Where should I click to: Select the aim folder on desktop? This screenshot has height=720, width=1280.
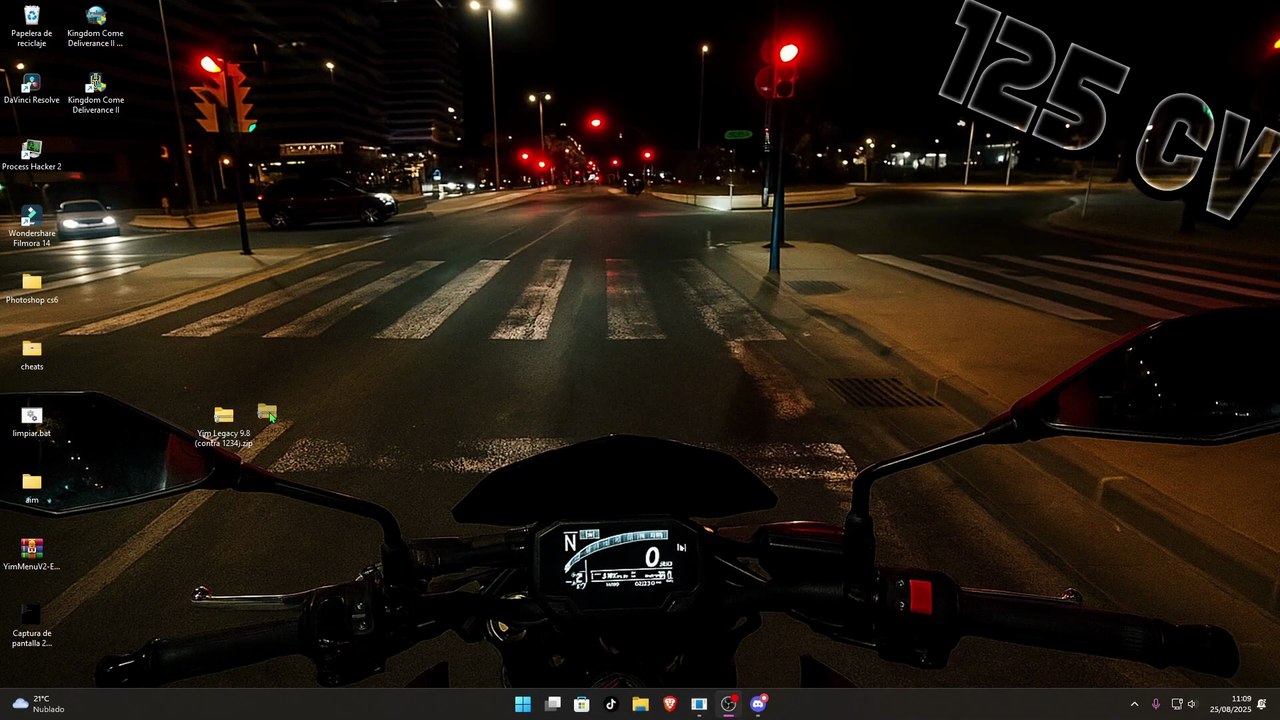[x=32, y=489]
